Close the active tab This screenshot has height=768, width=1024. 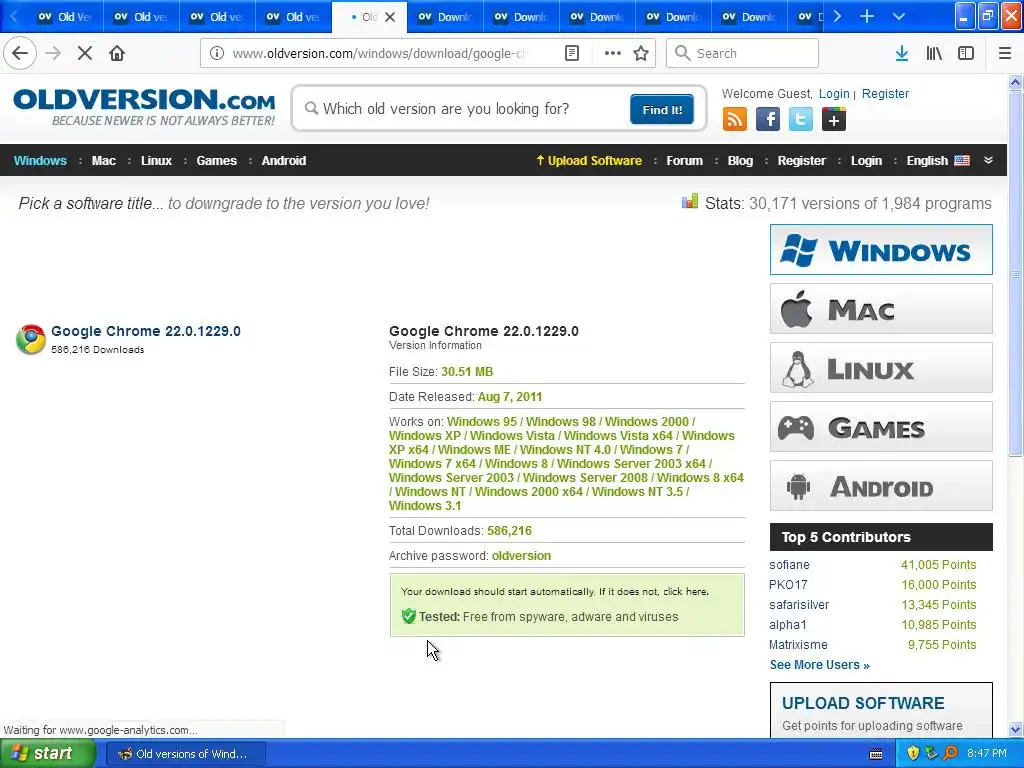(x=390, y=17)
